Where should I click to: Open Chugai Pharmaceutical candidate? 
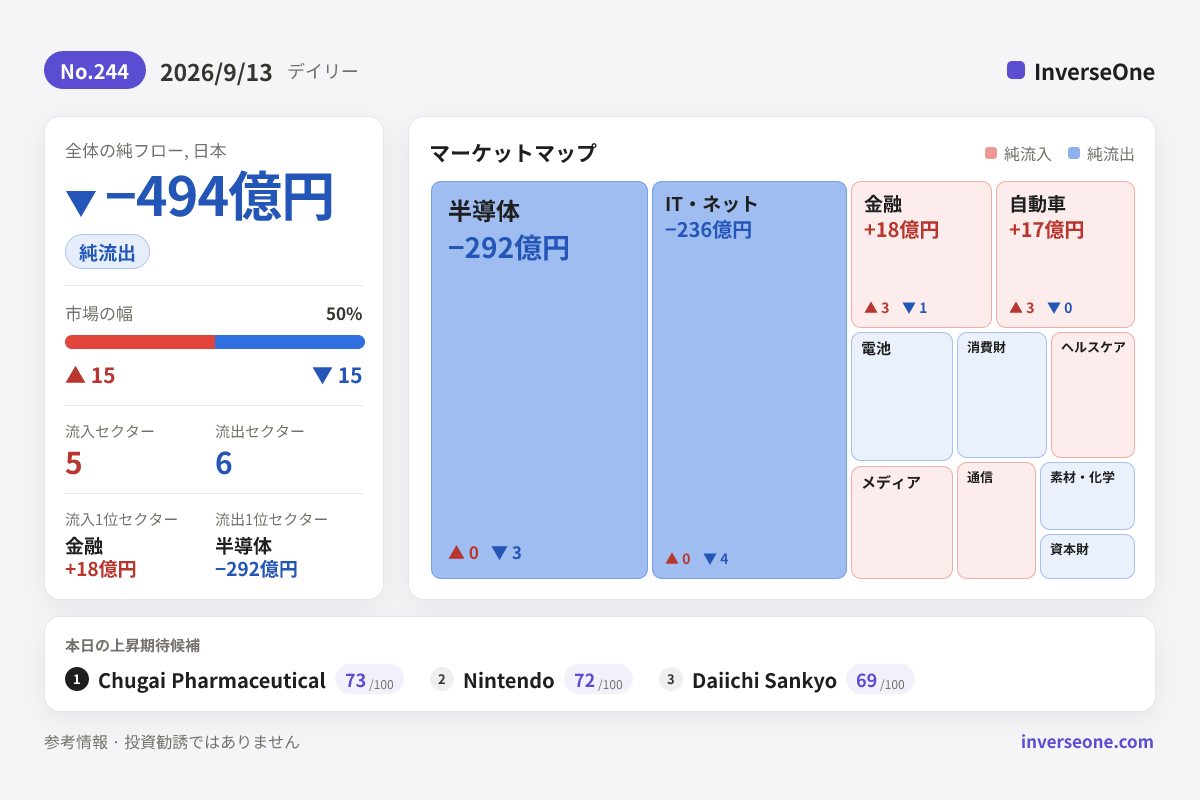tap(212, 680)
